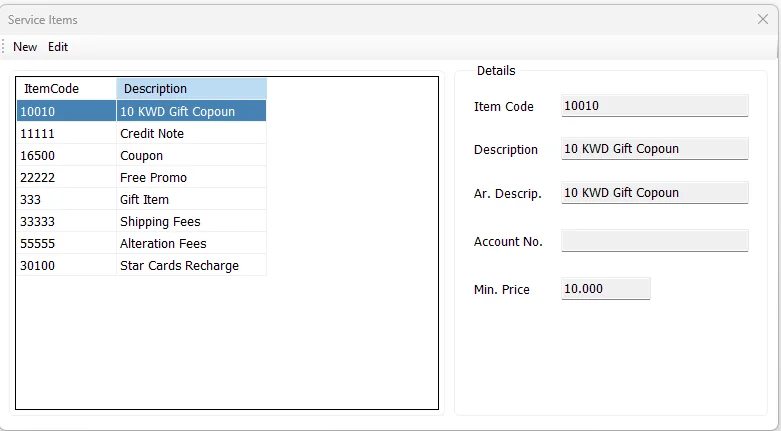Image resolution: width=781 pixels, height=431 pixels.
Task: Sort by the Description column header
Action: [191, 89]
